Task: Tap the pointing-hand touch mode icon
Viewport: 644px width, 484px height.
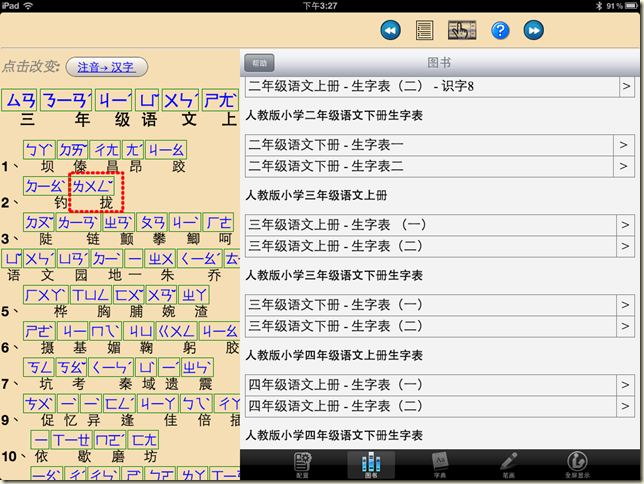Action: tap(462, 30)
